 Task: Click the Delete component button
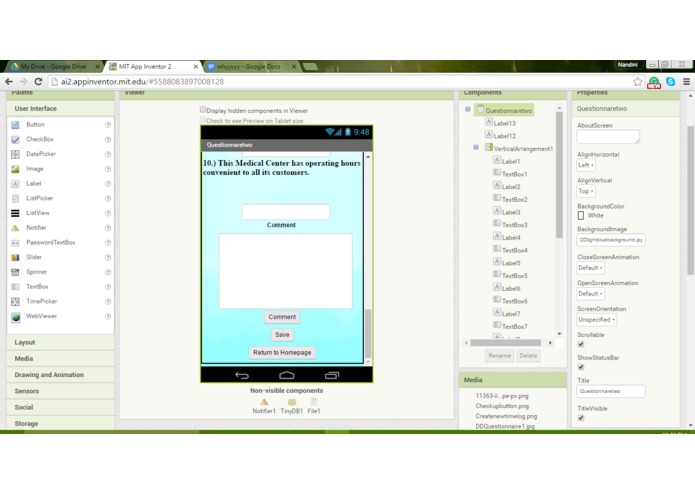click(528, 355)
